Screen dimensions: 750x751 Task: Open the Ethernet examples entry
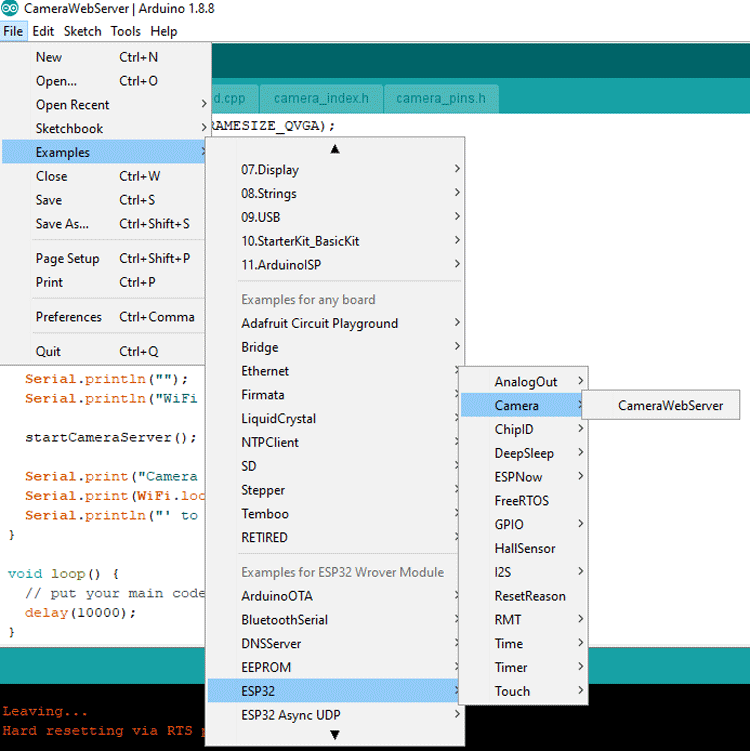334,371
